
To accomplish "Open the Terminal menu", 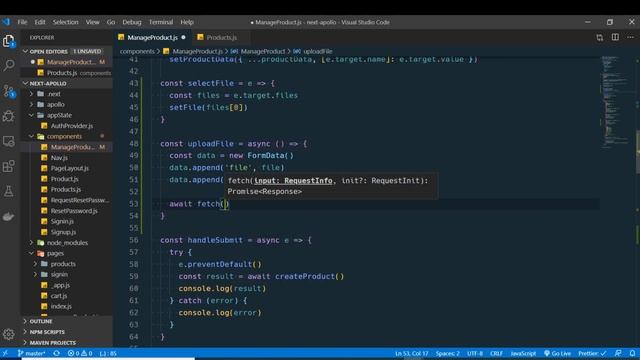I will (x=161, y=22).
